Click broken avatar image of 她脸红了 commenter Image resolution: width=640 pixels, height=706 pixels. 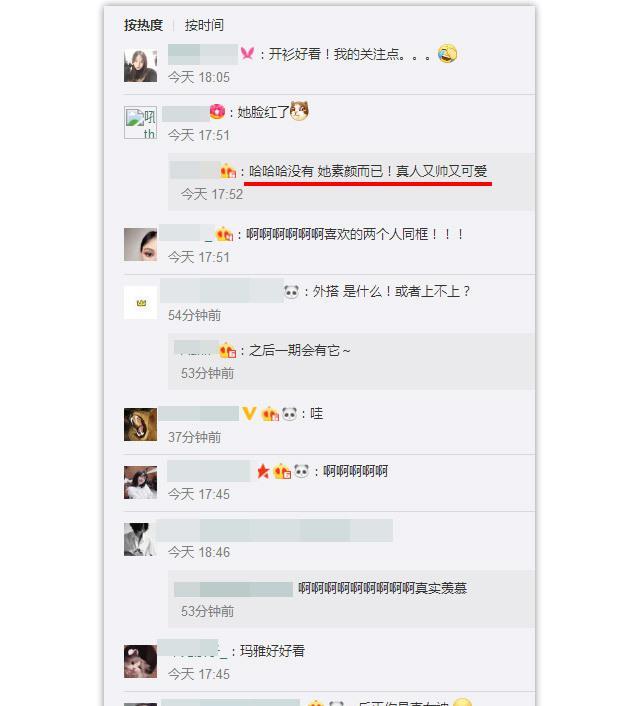pos(141,122)
